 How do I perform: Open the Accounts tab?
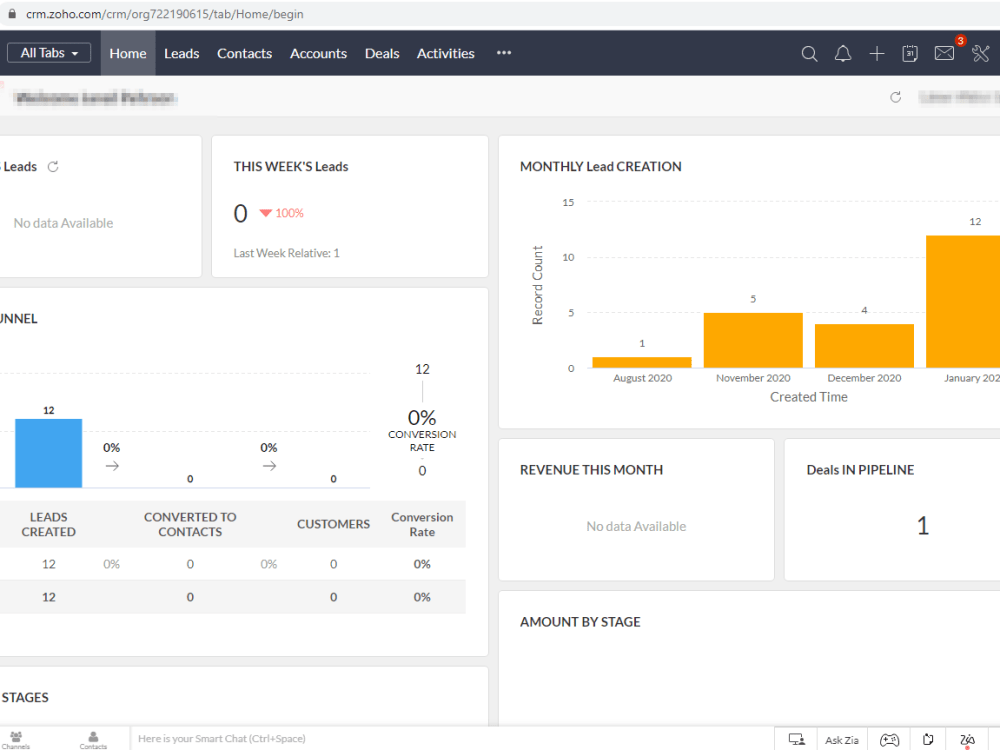click(x=318, y=54)
